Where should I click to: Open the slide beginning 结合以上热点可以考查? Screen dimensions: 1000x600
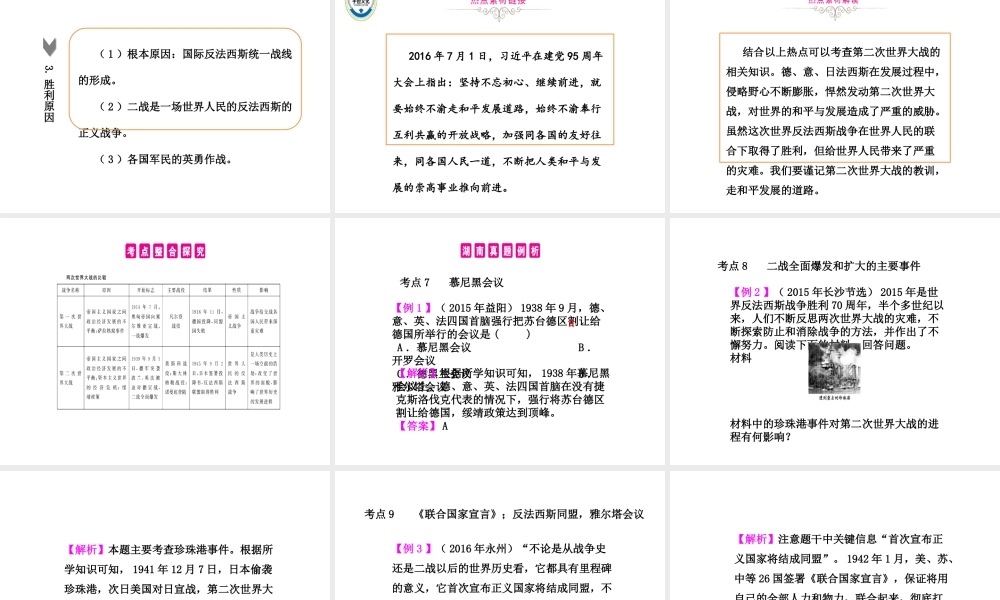point(835,105)
